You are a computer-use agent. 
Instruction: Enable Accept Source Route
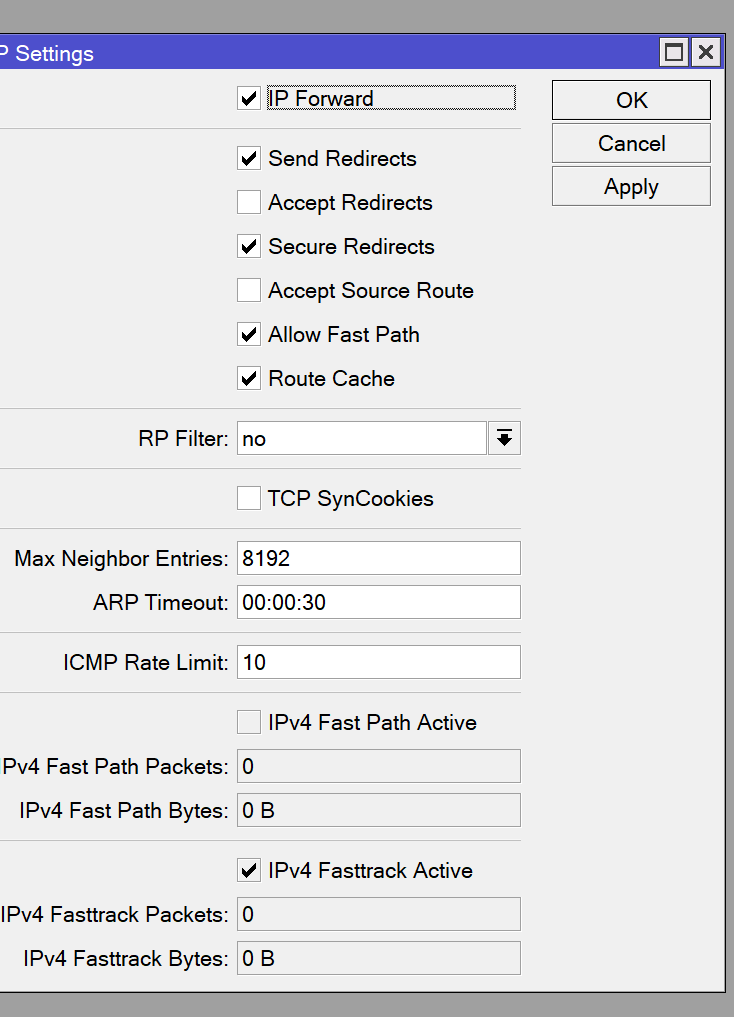[249, 290]
